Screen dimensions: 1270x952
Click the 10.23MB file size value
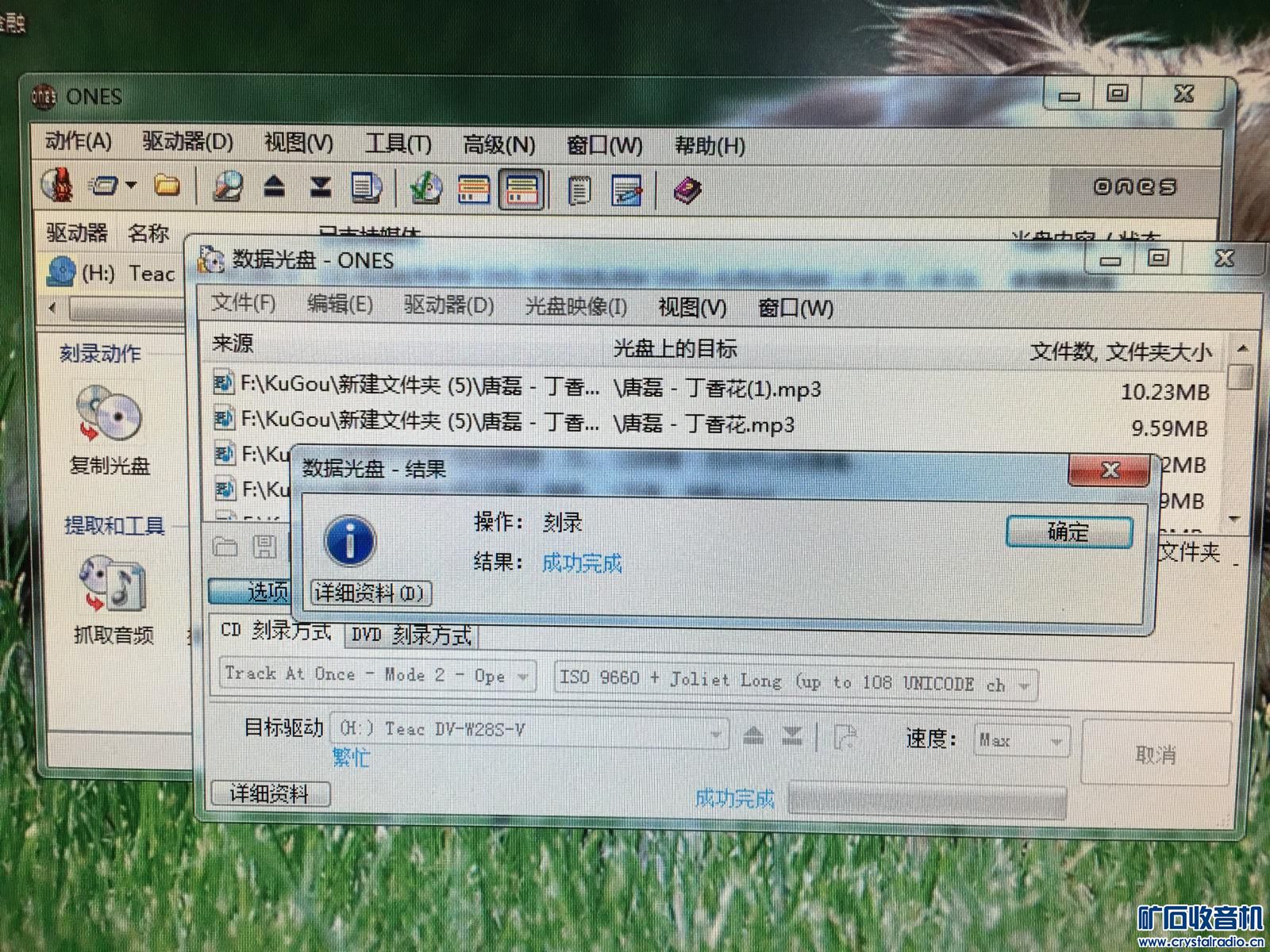[x=1165, y=392]
